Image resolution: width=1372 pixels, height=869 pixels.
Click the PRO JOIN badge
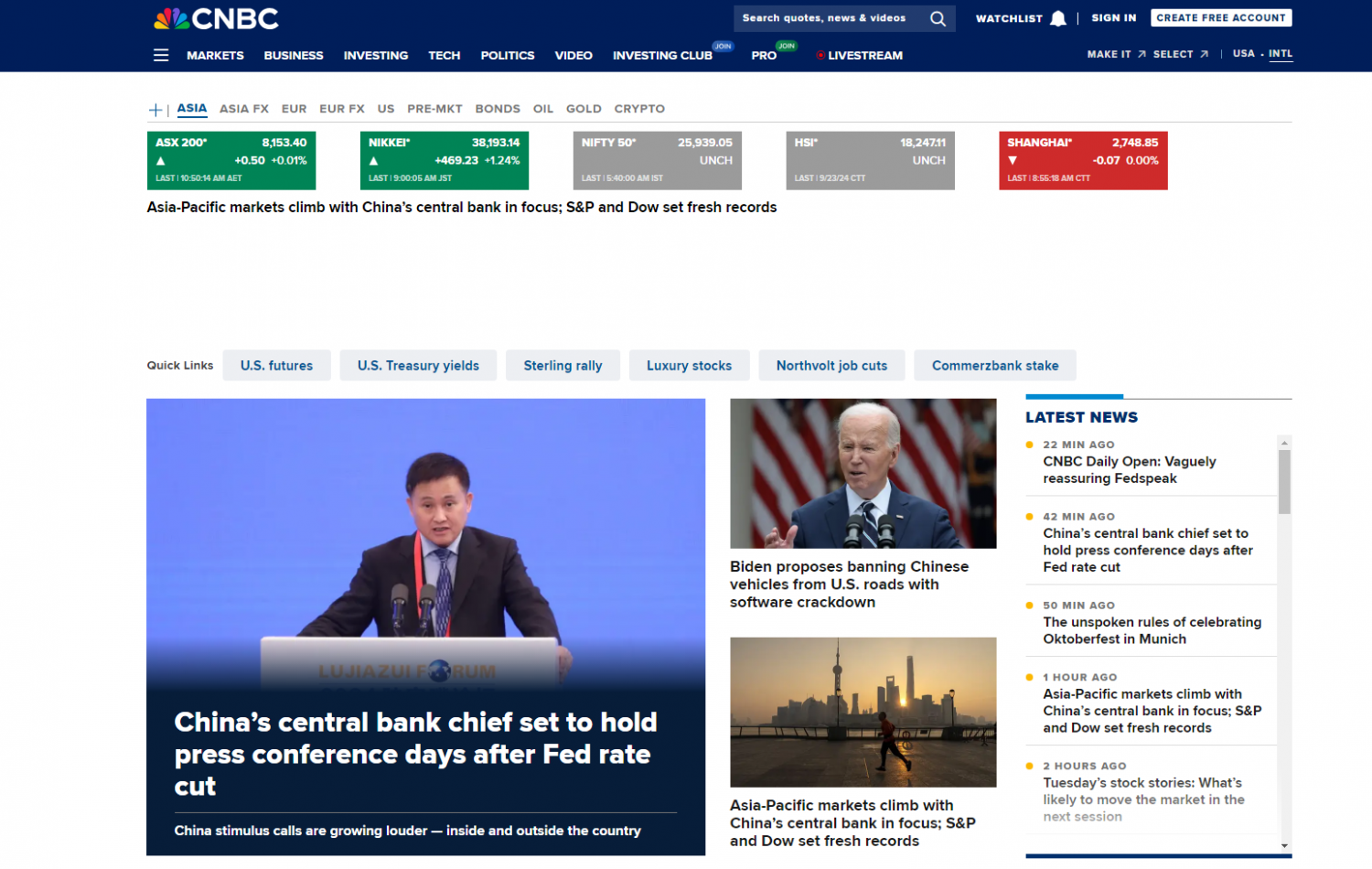tap(787, 46)
